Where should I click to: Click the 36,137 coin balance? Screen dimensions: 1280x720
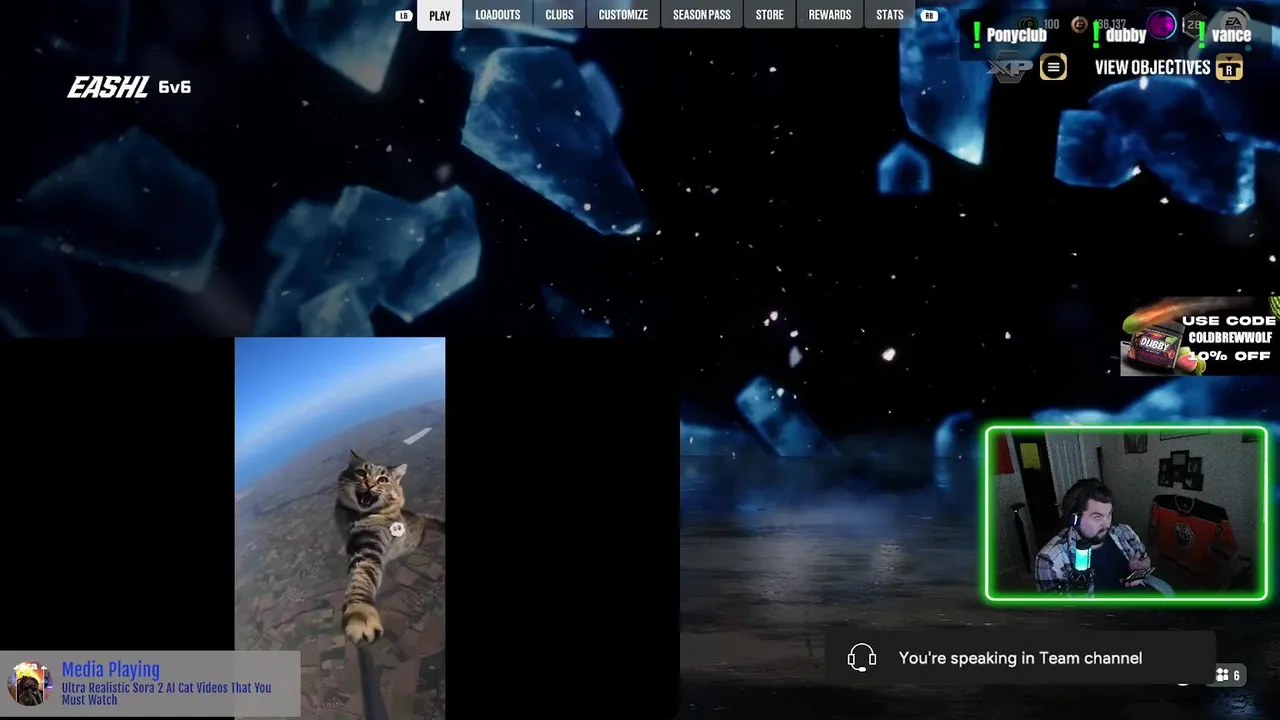[x=1110, y=24]
